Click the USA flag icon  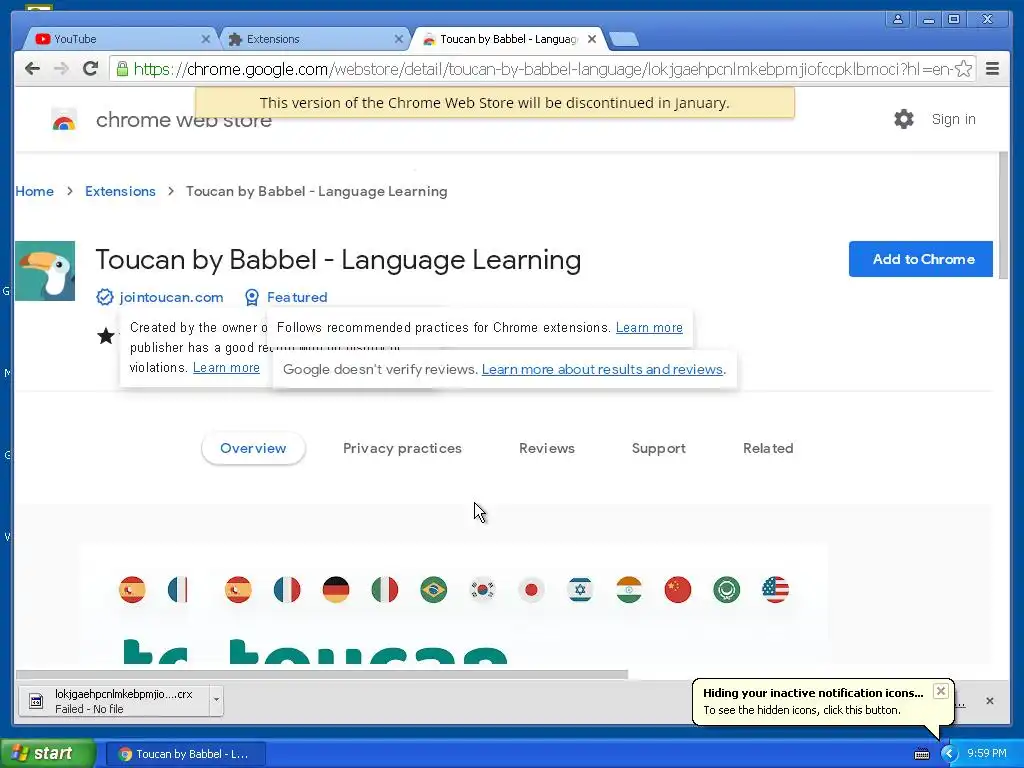(x=775, y=590)
